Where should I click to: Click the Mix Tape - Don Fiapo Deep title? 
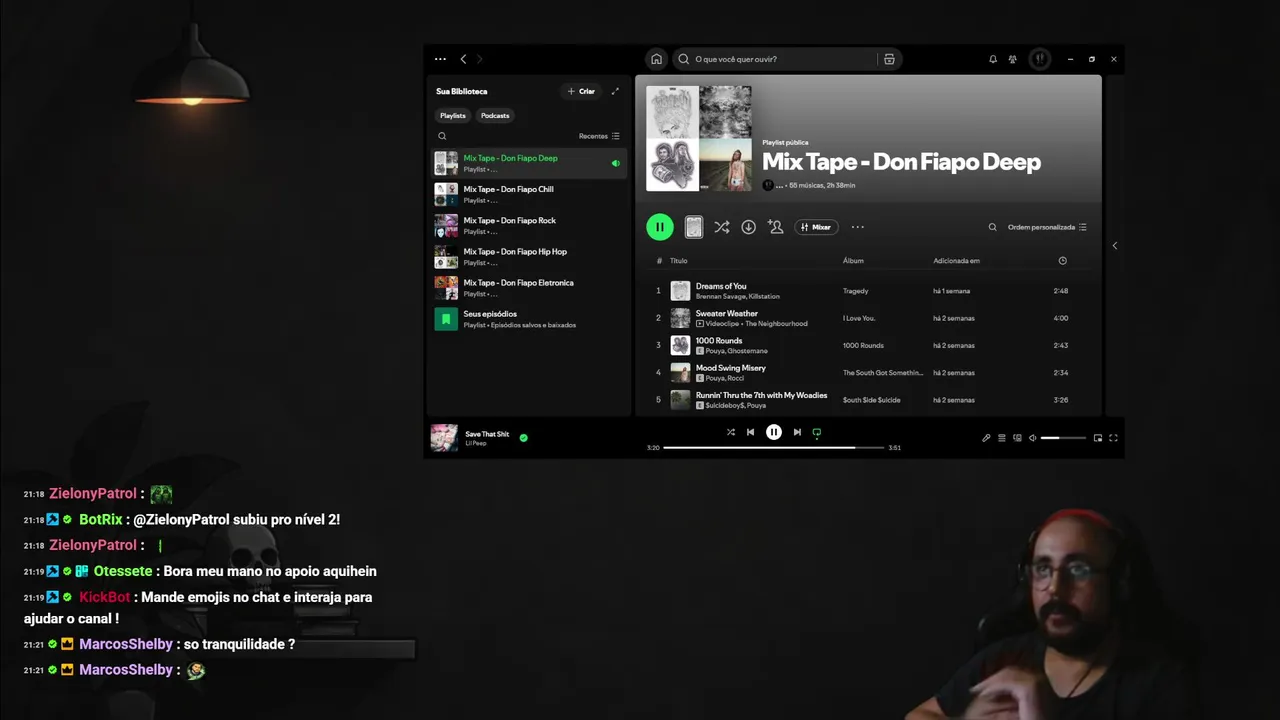[x=901, y=162]
